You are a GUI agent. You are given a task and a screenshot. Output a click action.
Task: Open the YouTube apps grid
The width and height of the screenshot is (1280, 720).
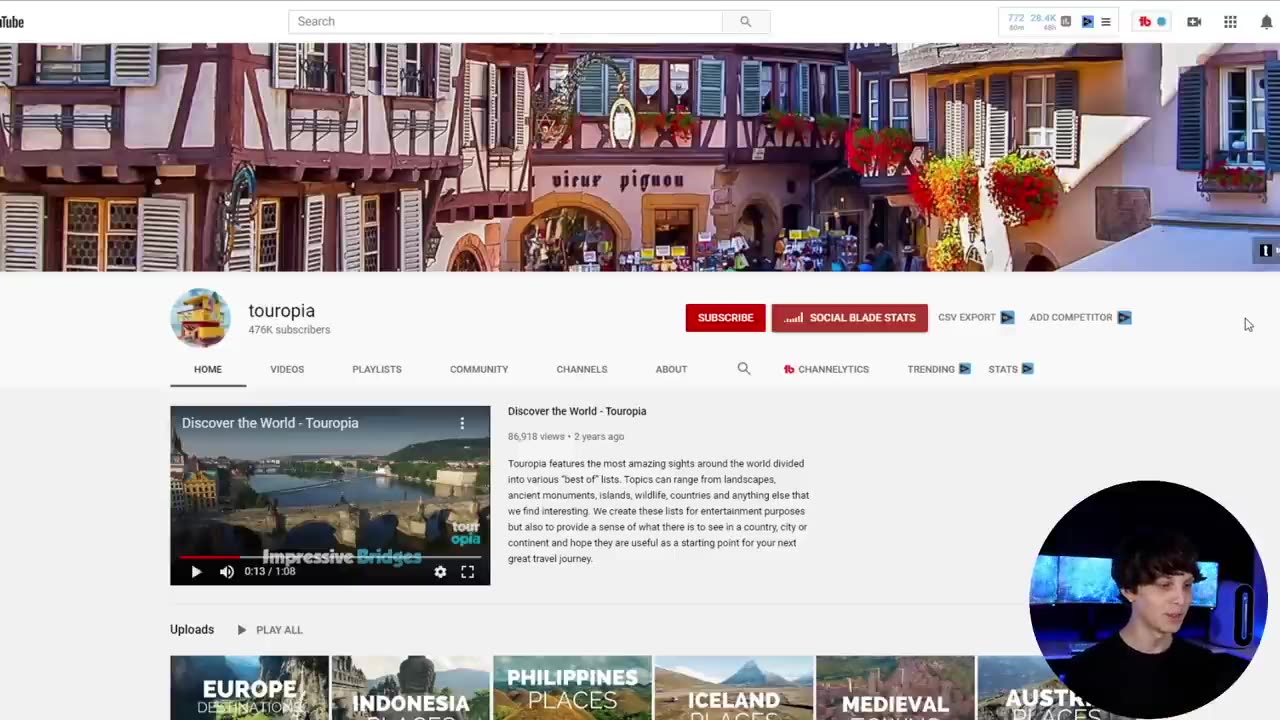1231,22
